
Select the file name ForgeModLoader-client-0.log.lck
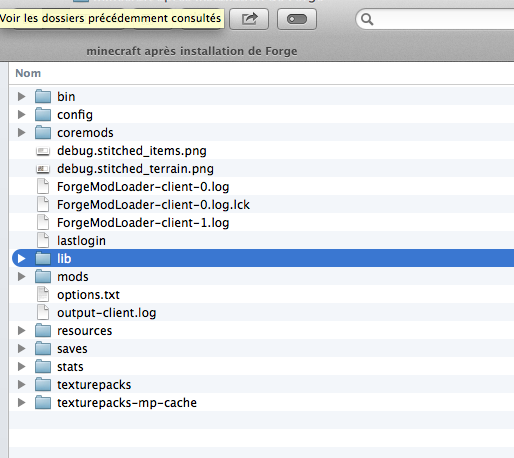153,205
